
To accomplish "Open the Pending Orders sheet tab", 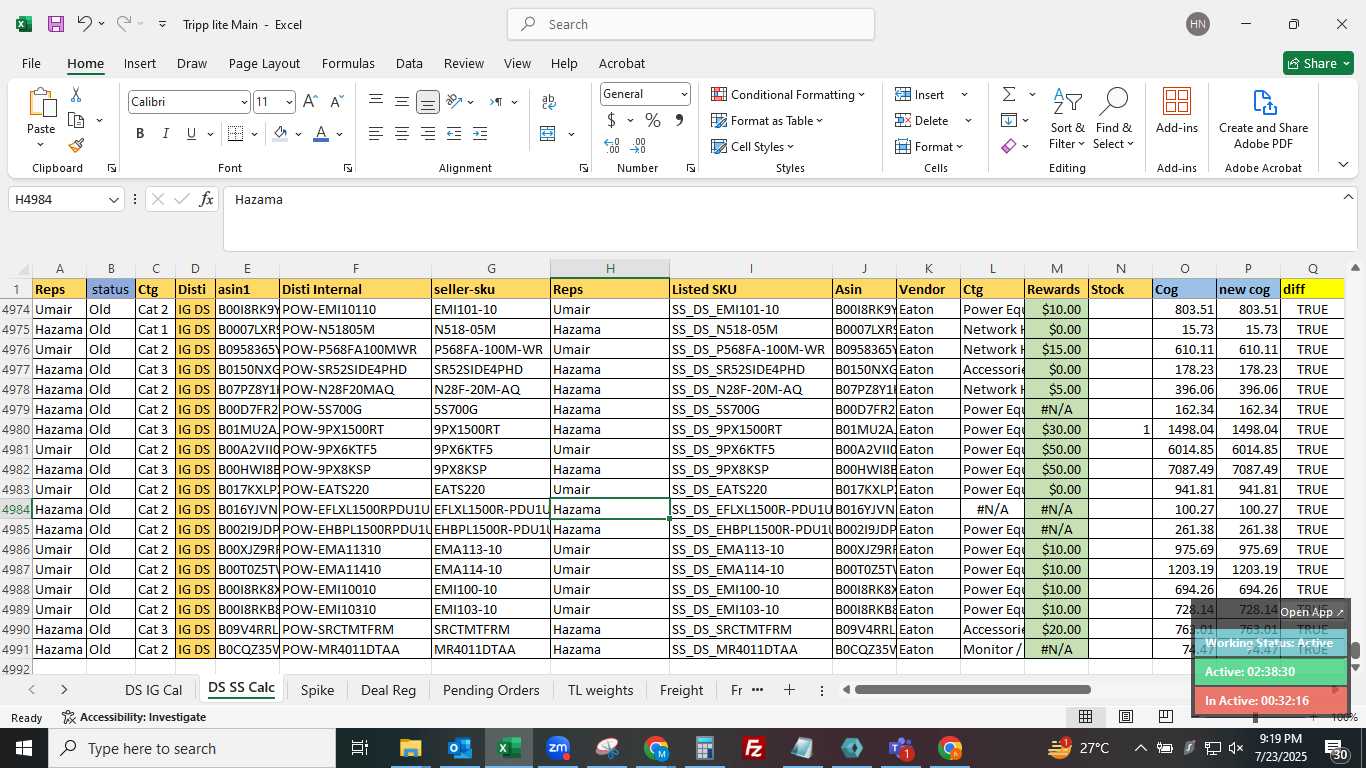I will pyautogui.click(x=491, y=690).
